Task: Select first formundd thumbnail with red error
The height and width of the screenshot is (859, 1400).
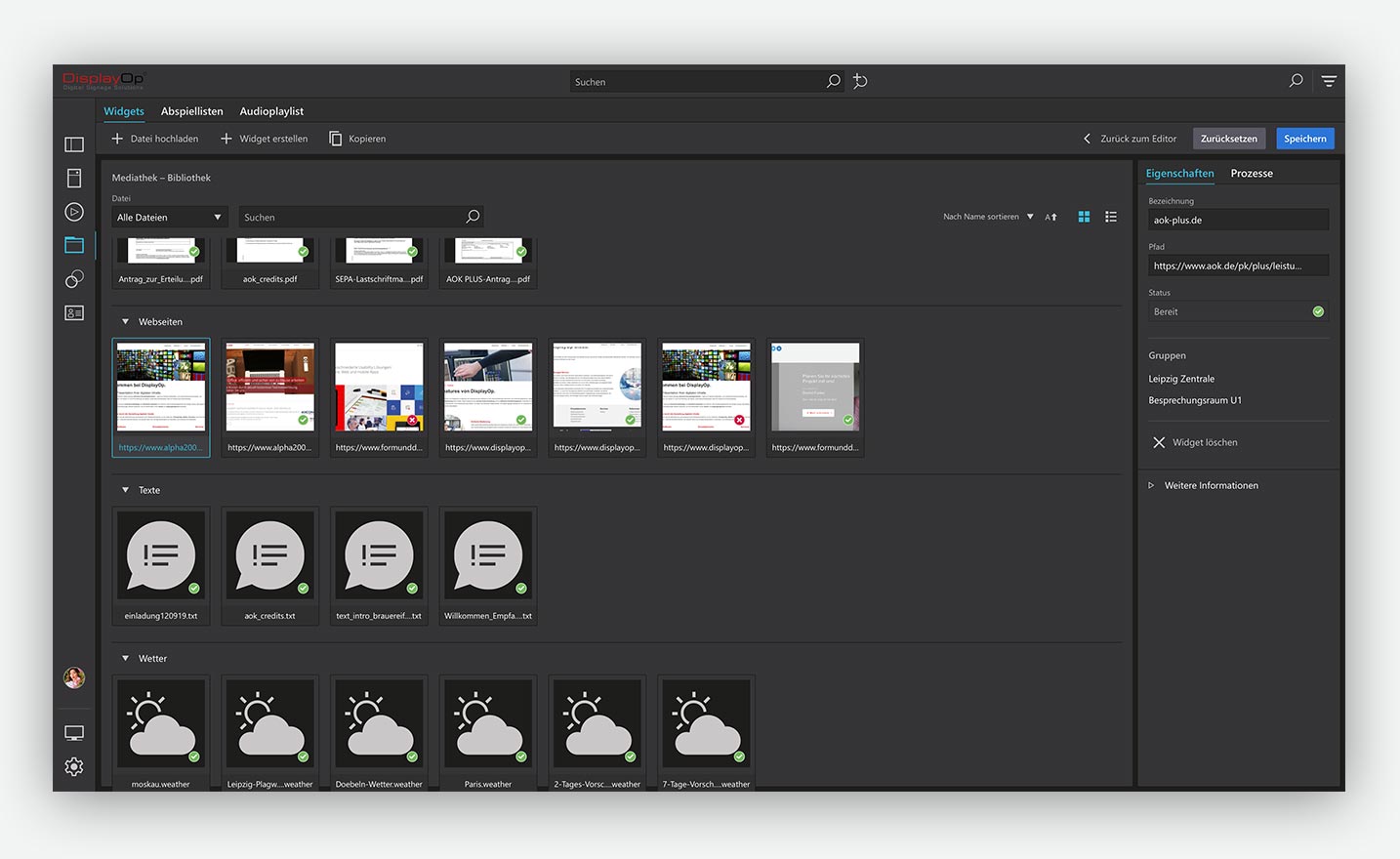Action: [x=379, y=397]
